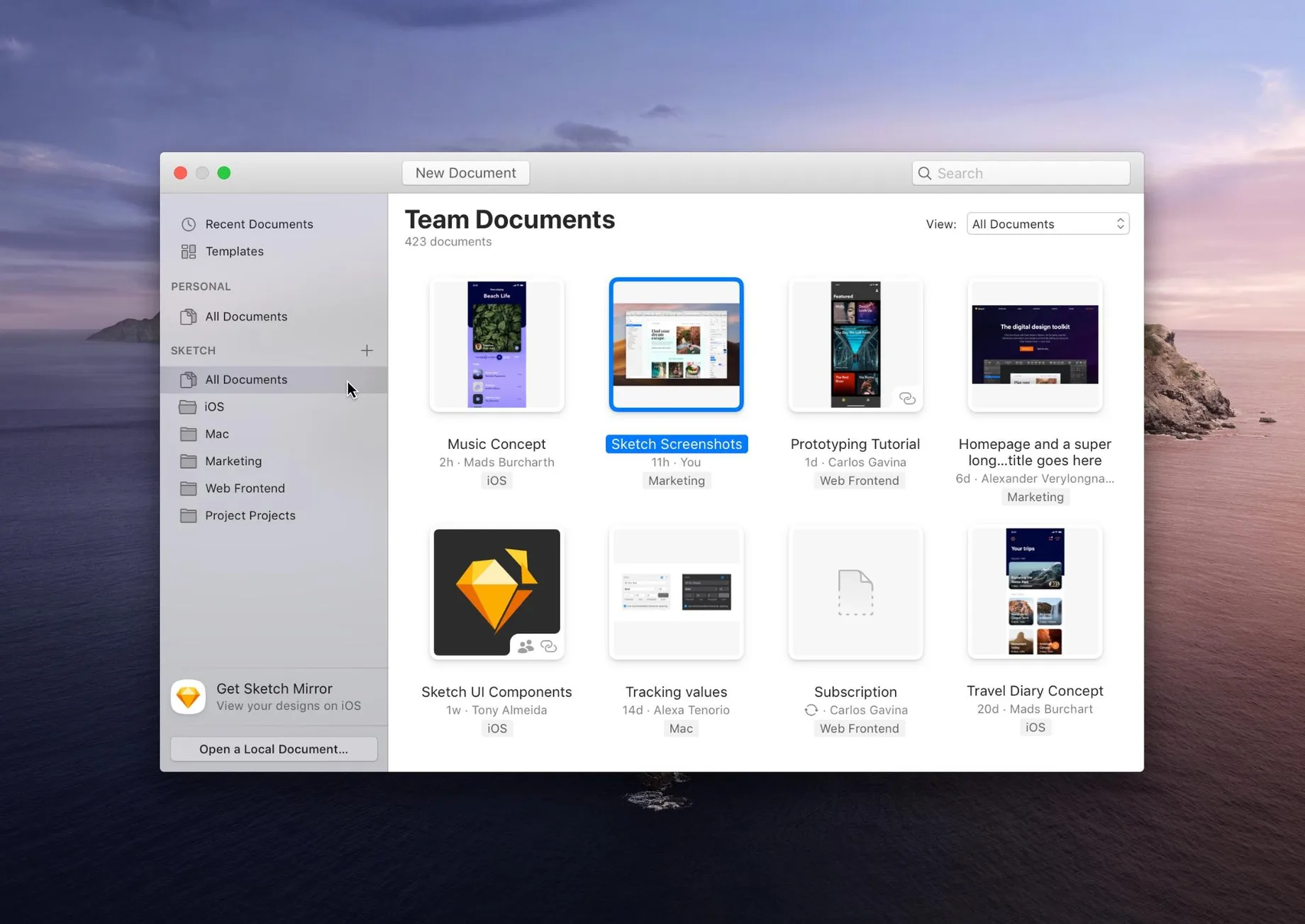Click the Sketch Screenshots title label
1305x924 pixels.
[676, 444]
